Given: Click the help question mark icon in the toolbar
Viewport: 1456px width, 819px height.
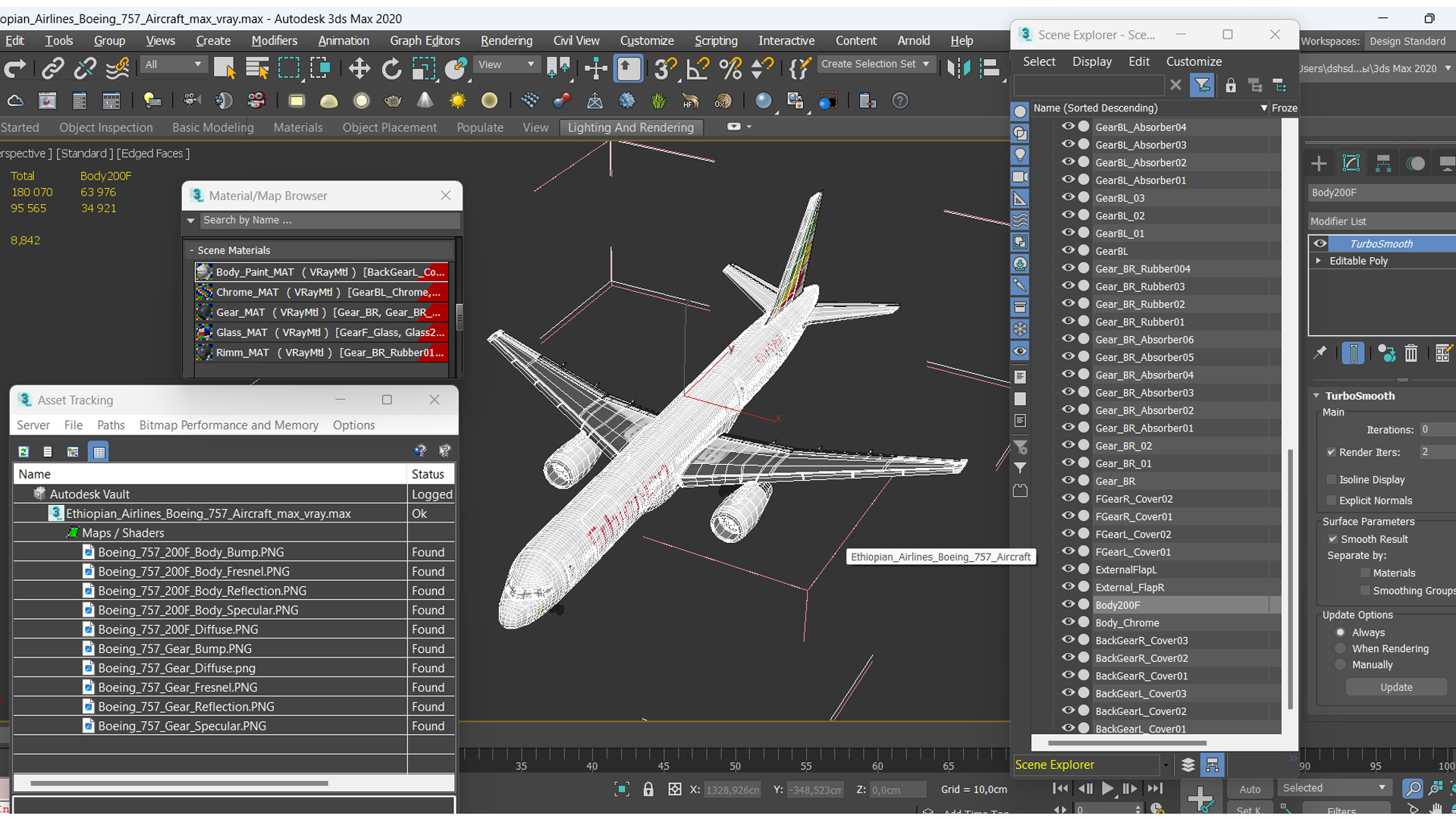Looking at the screenshot, I should pyautogui.click(x=900, y=101).
